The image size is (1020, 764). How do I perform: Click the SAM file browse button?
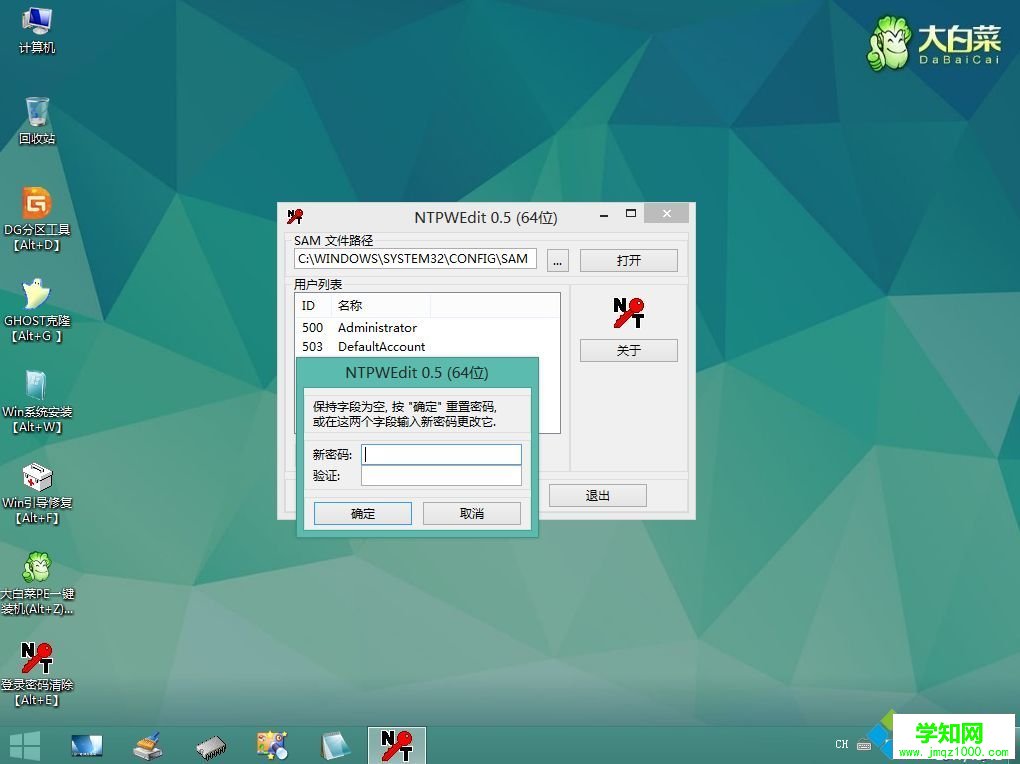click(557, 259)
